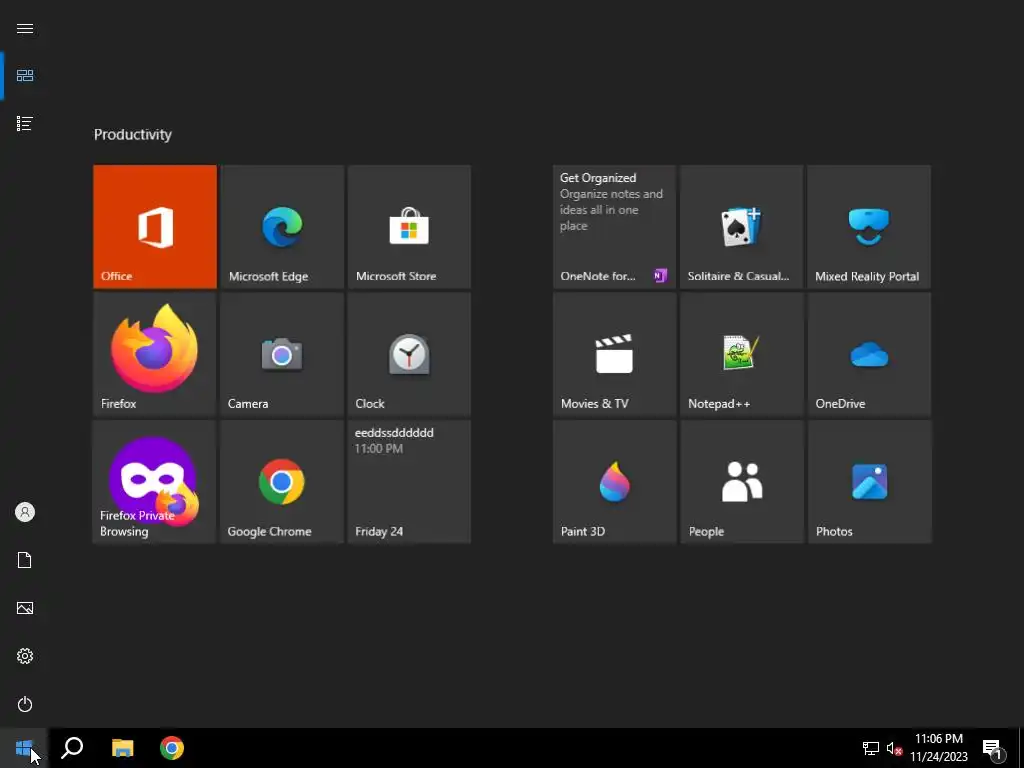Image resolution: width=1024 pixels, height=768 pixels.
Task: Launch Firefox Private Browsing tile
Action: point(155,481)
